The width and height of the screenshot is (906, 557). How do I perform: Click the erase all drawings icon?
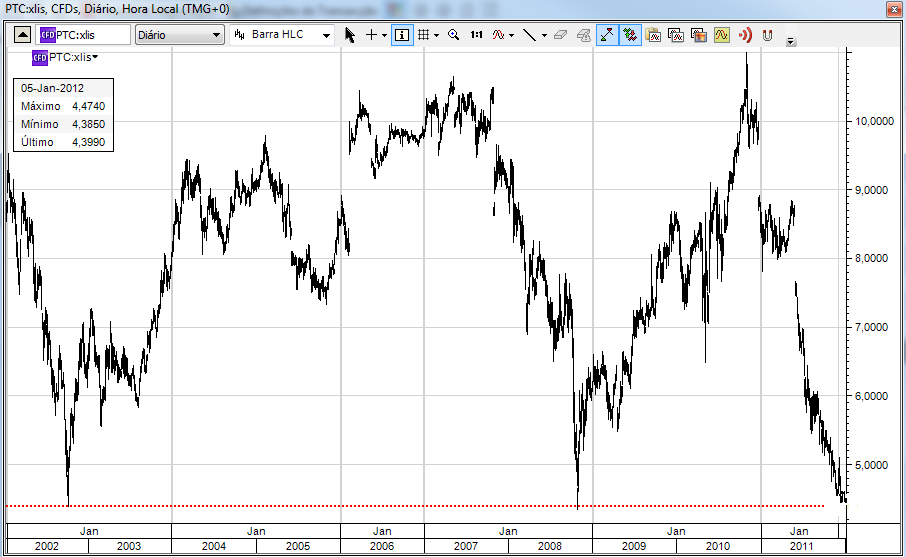point(584,35)
